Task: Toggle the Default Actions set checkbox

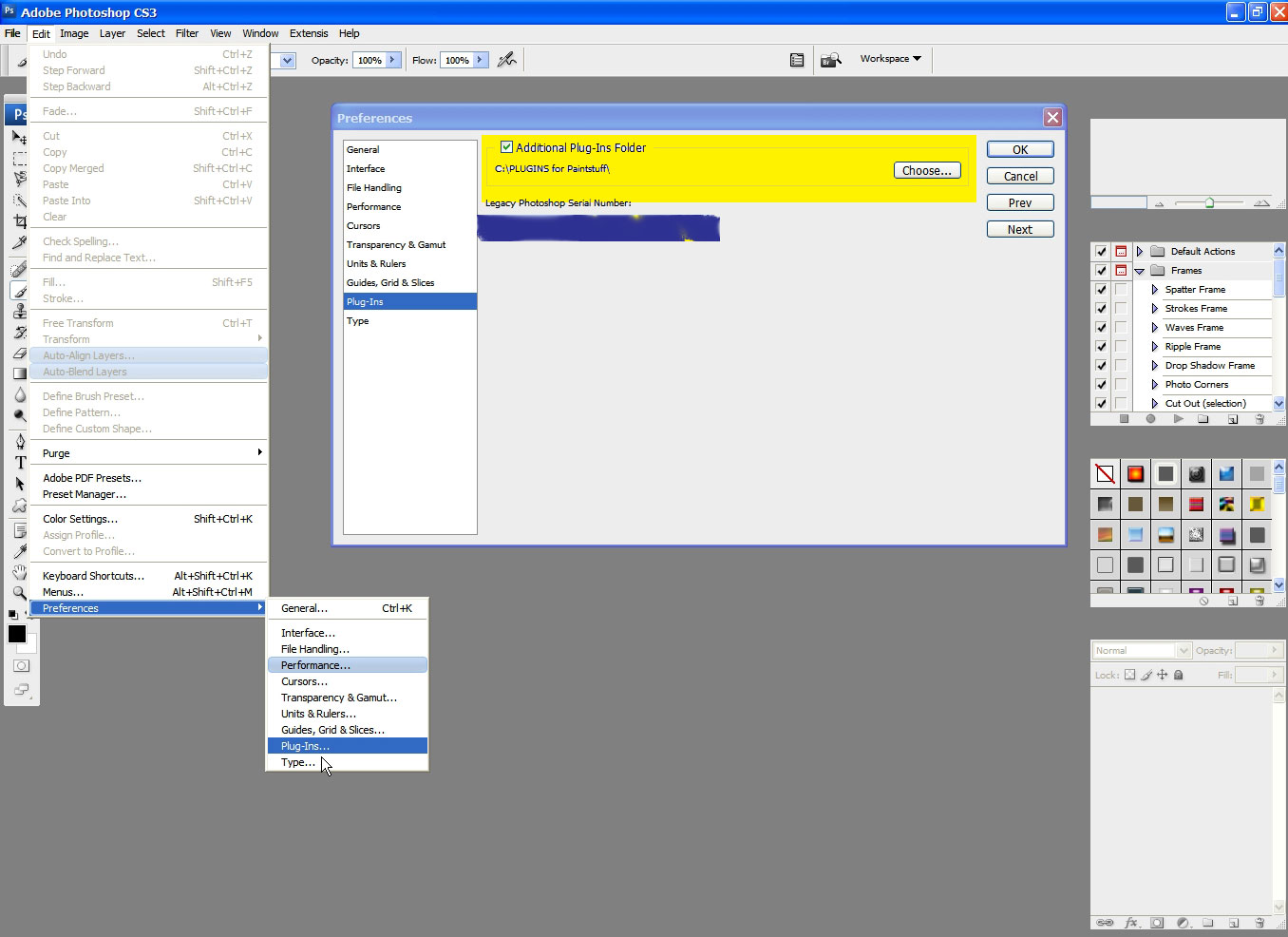Action: click(1101, 252)
